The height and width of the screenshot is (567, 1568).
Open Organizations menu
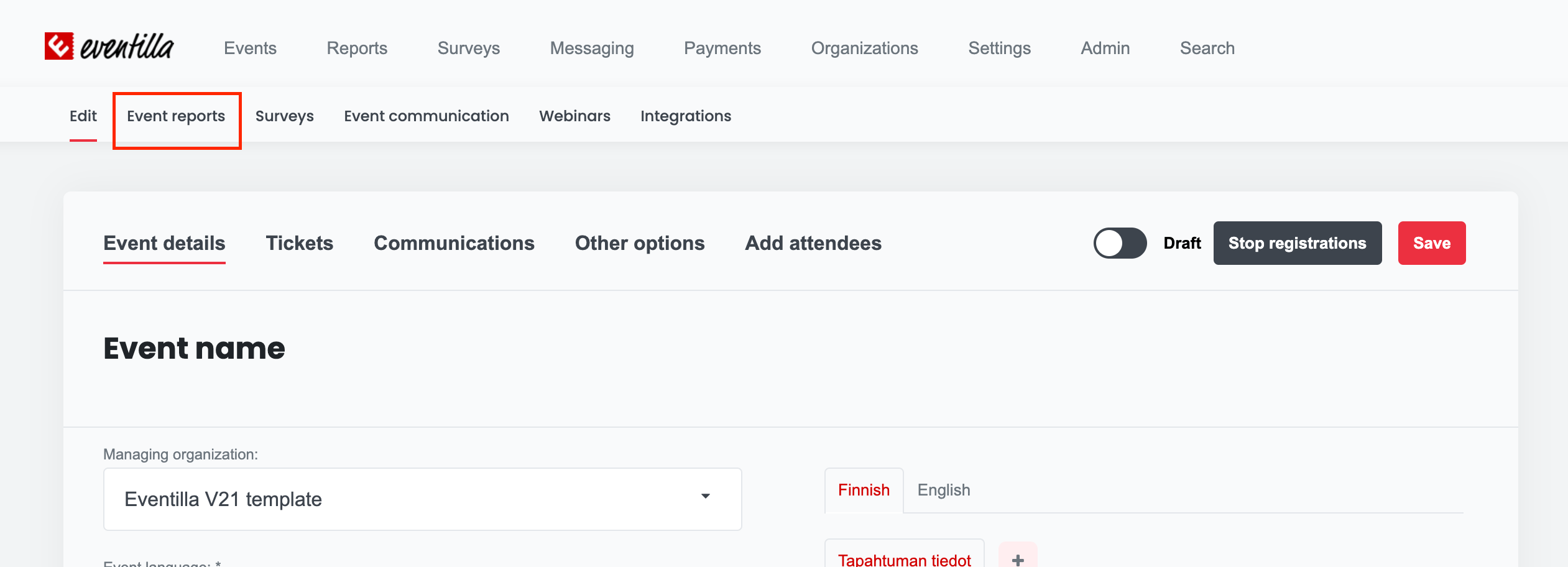(864, 48)
